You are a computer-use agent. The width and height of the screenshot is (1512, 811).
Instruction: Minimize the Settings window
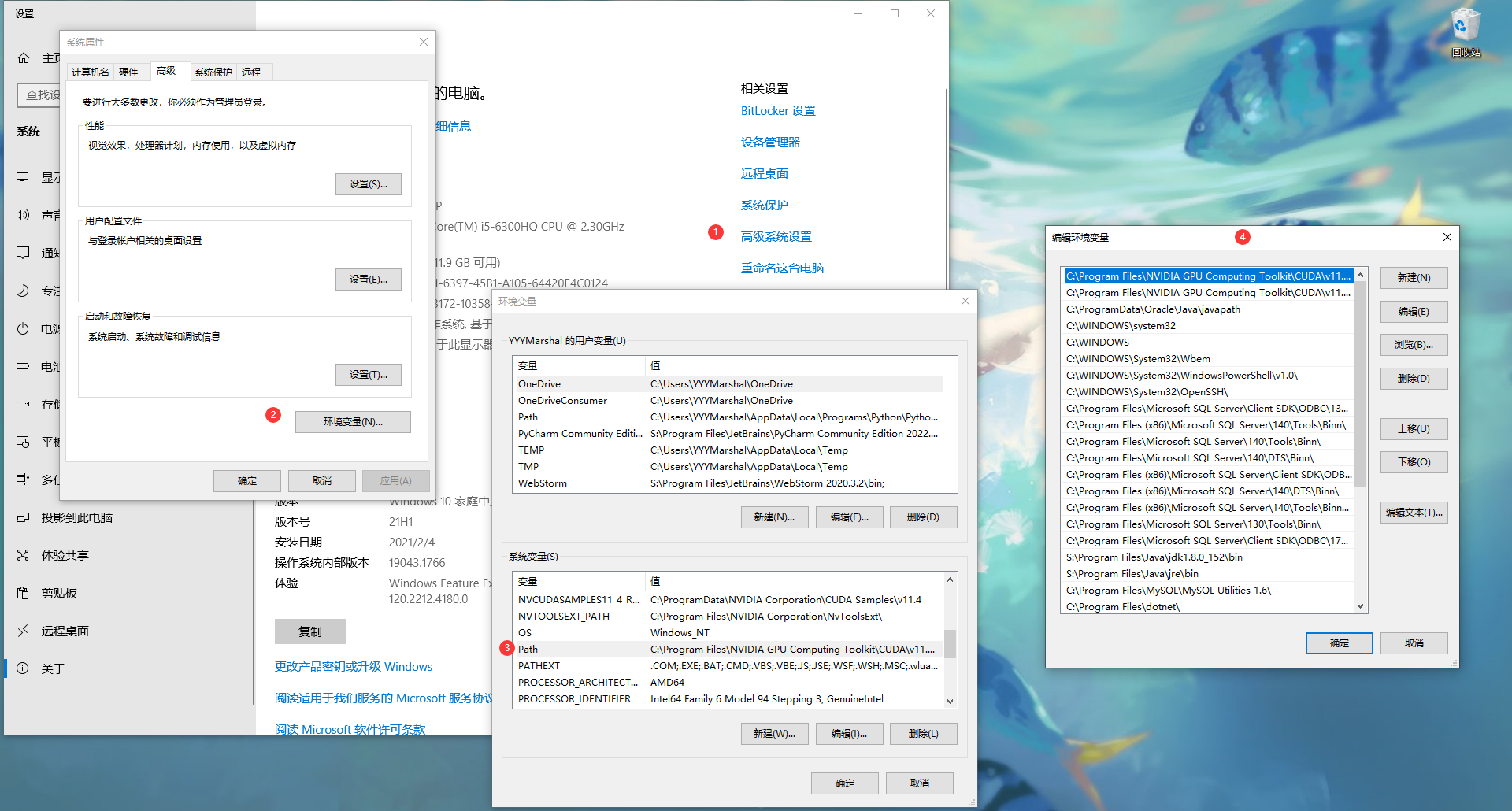pos(858,13)
